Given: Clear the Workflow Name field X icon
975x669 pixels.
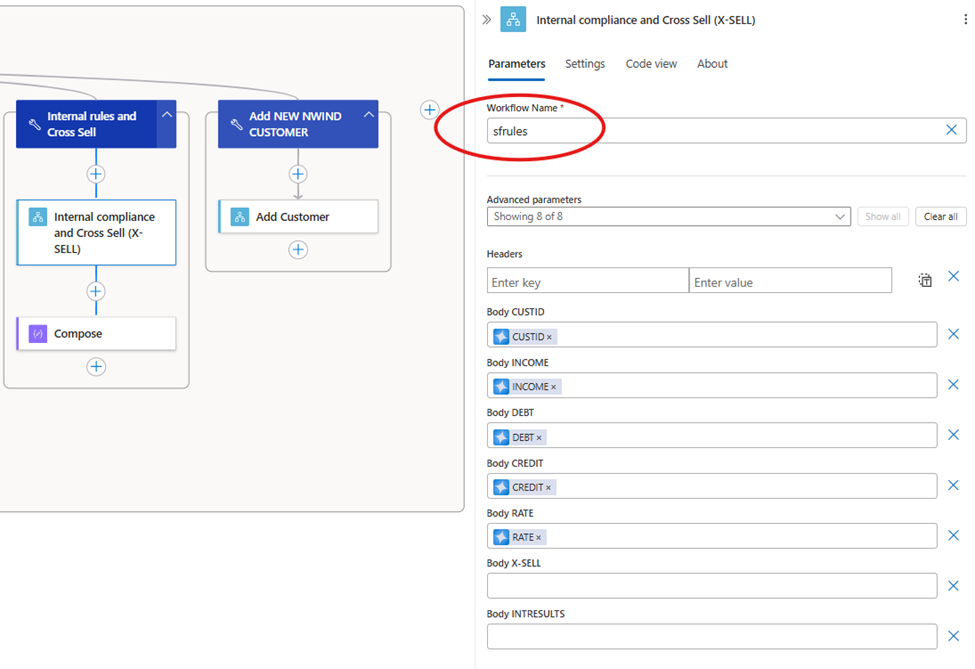Looking at the screenshot, I should [951, 130].
